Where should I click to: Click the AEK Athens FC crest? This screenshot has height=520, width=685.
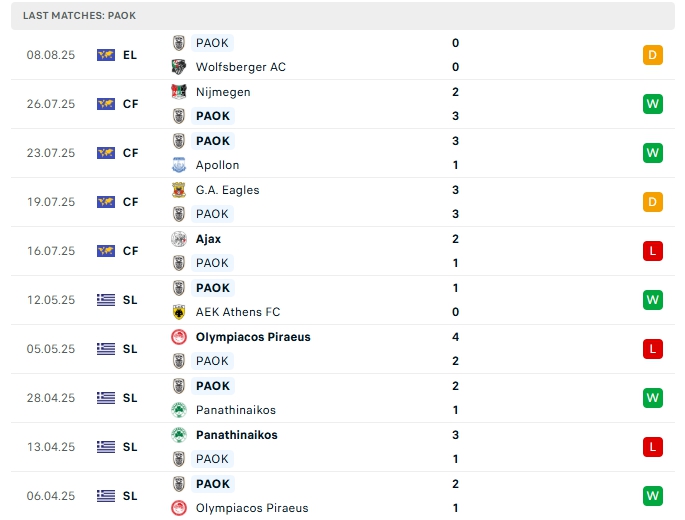179,312
